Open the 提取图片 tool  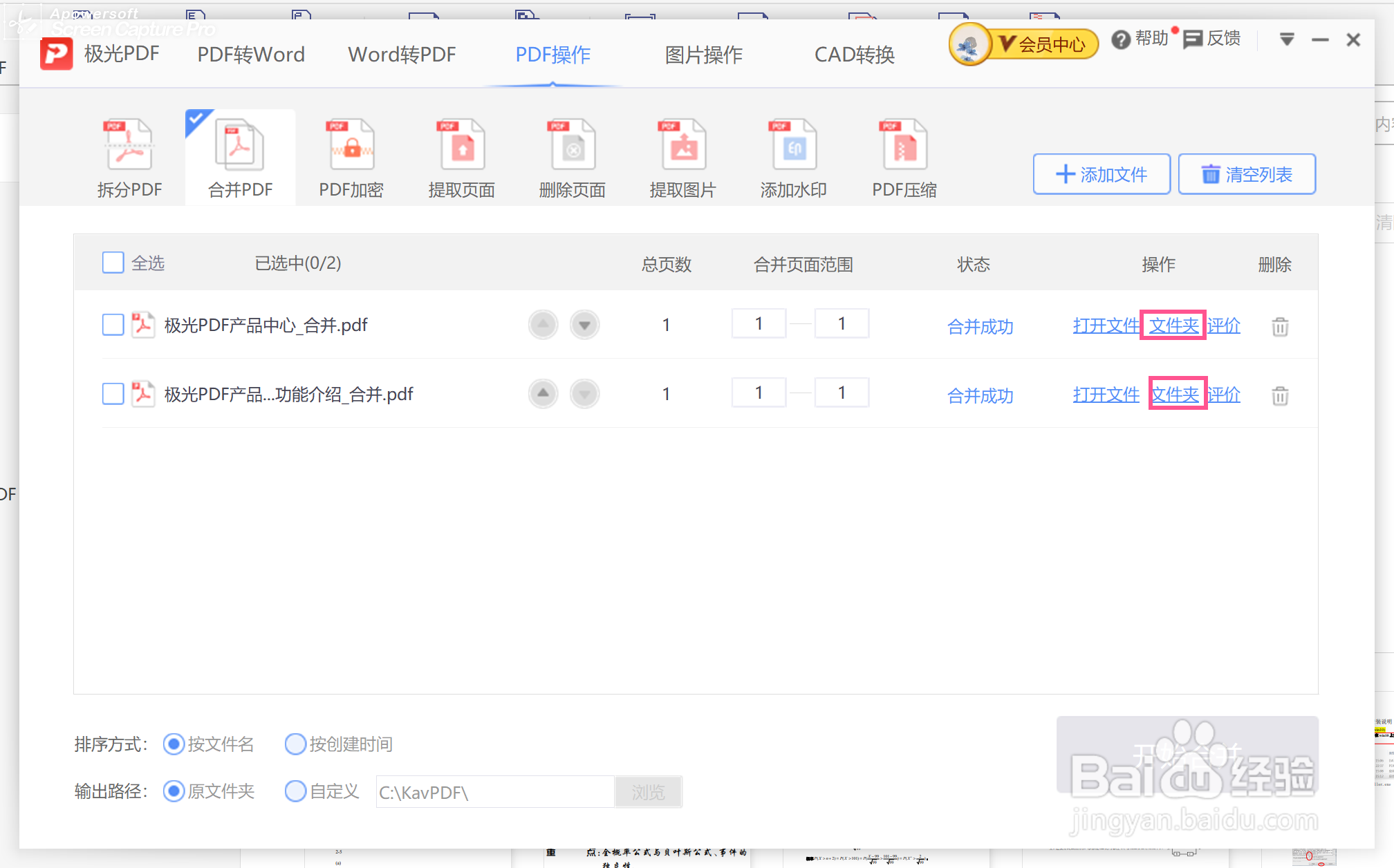tap(683, 158)
